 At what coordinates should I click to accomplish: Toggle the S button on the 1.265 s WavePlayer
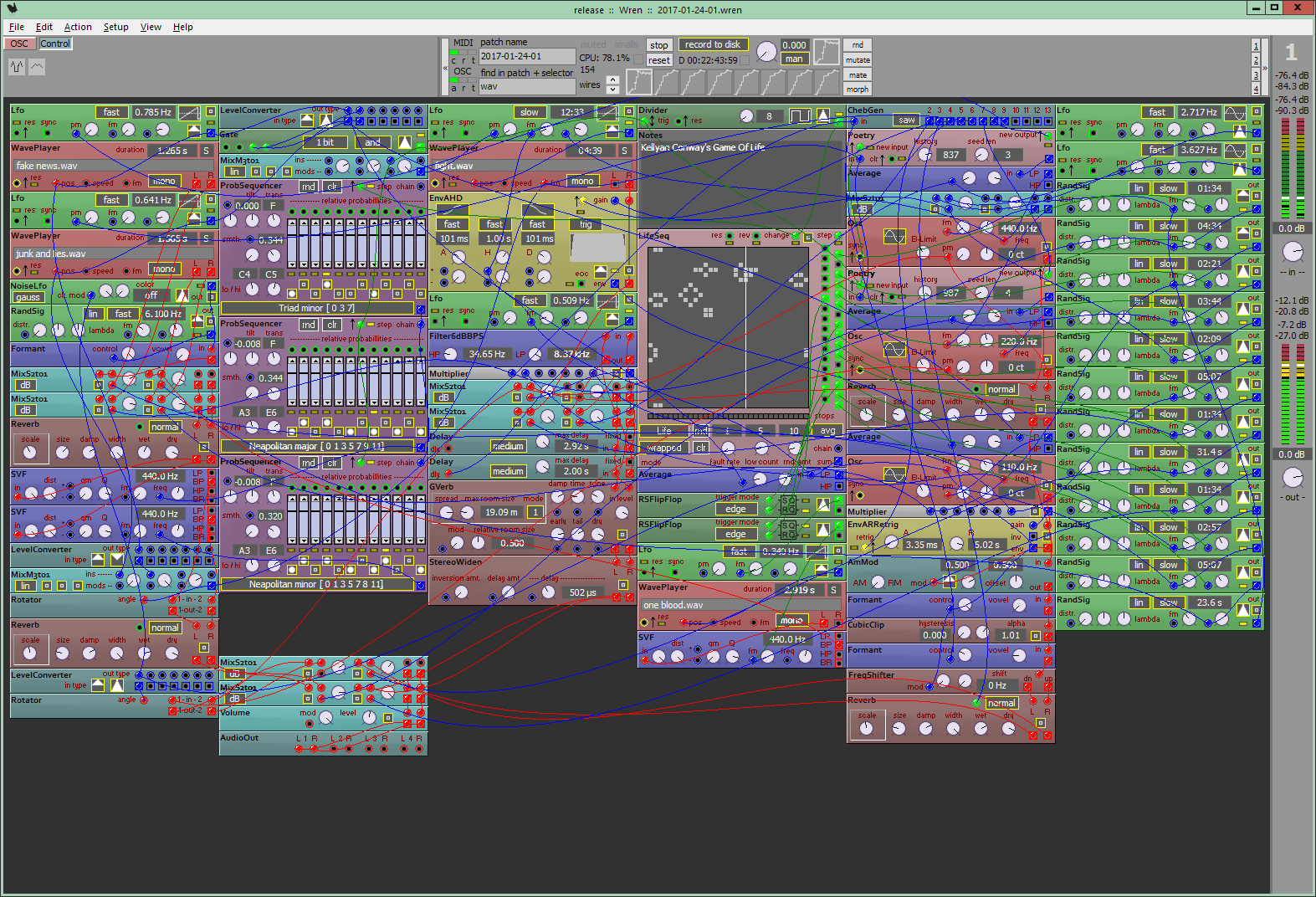pyautogui.click(x=206, y=151)
